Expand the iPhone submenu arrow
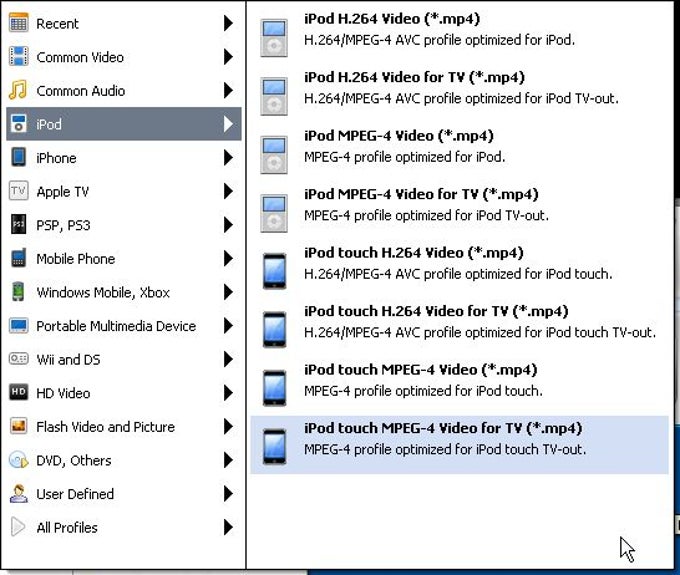 point(228,157)
